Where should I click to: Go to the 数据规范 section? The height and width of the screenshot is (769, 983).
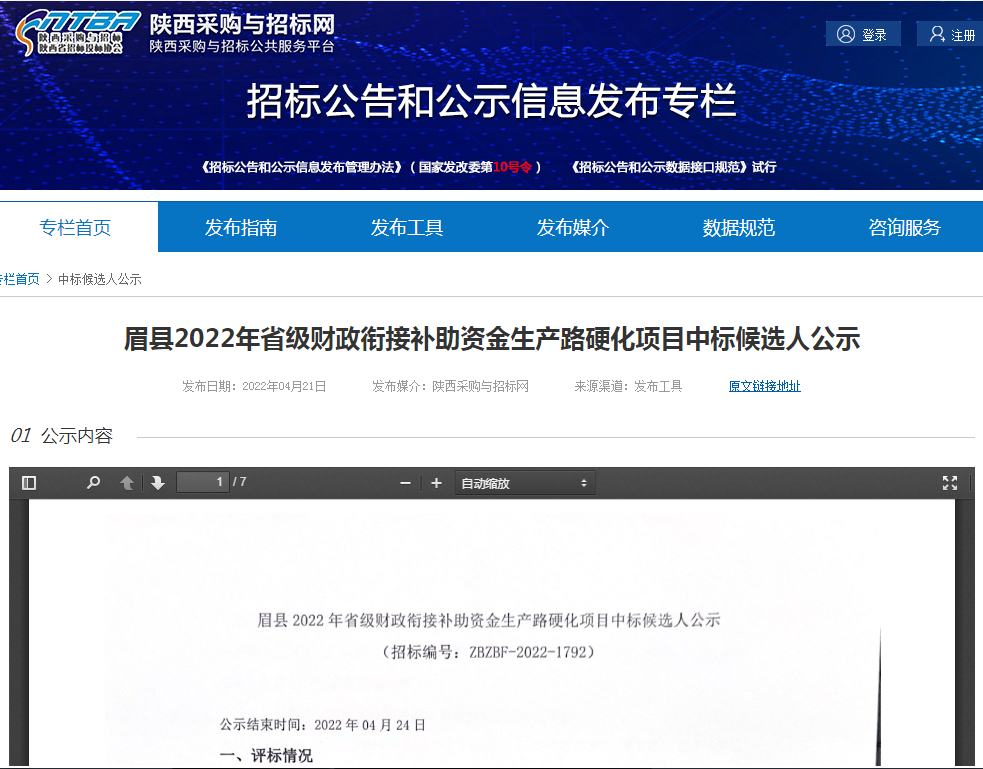(x=739, y=228)
